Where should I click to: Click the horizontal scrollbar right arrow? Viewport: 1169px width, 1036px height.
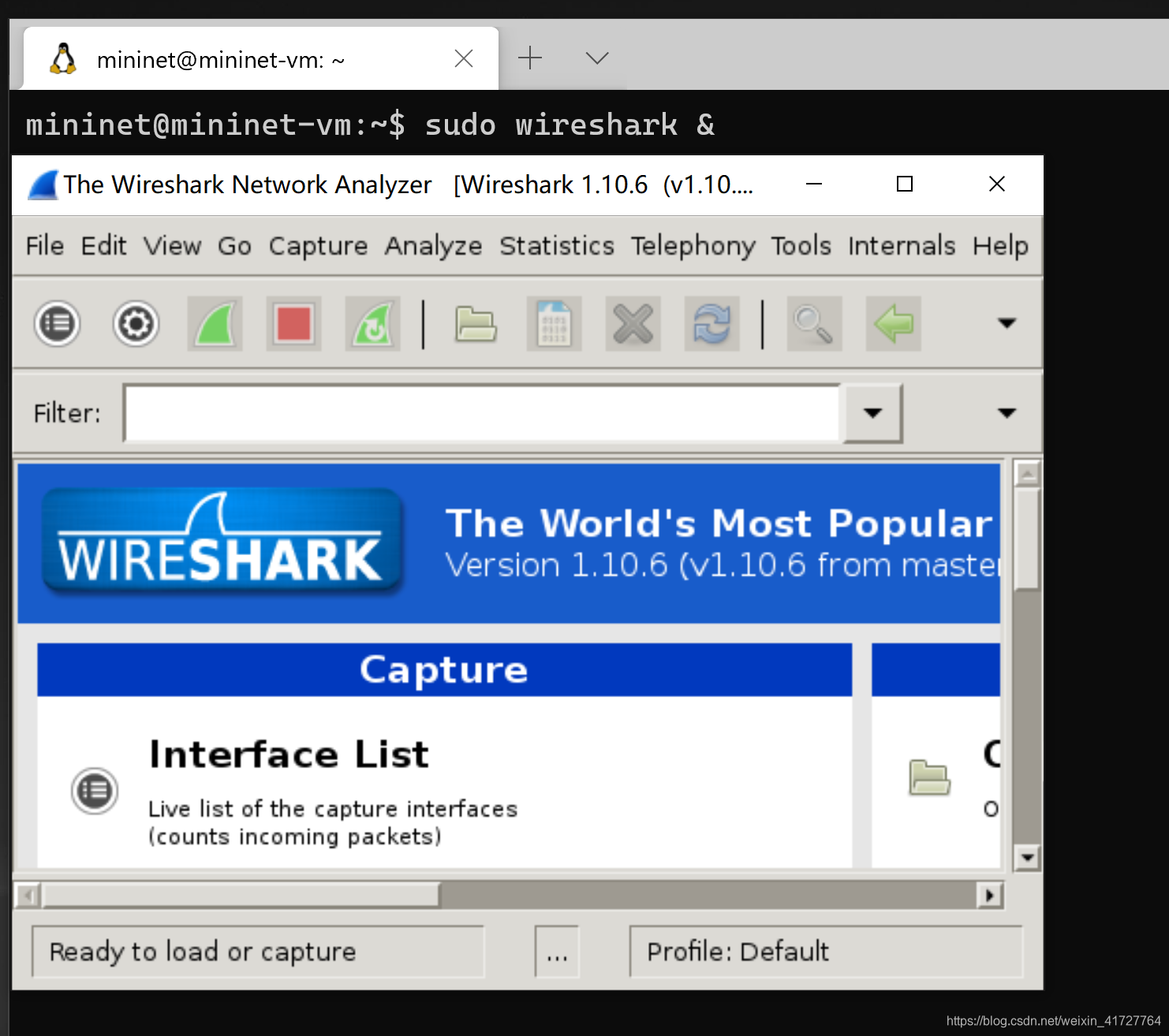pyautogui.click(x=989, y=895)
